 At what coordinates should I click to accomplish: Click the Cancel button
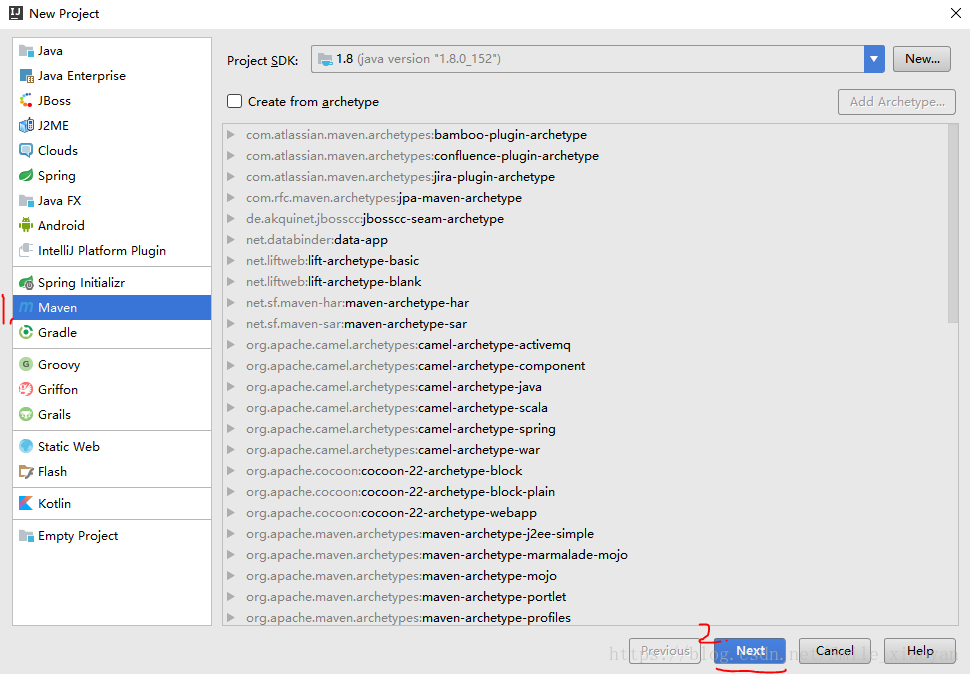point(835,651)
